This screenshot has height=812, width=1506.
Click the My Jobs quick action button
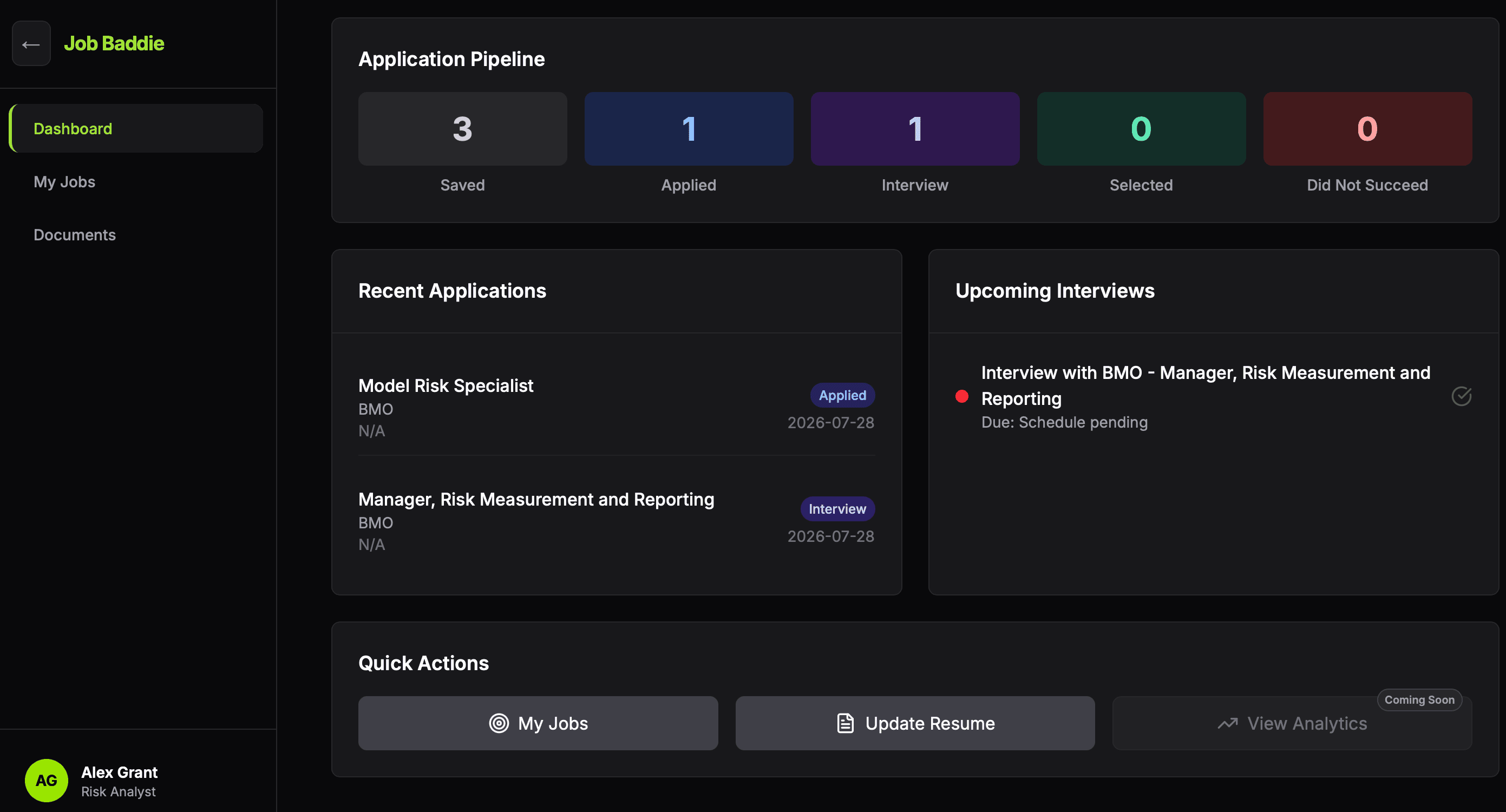538,723
